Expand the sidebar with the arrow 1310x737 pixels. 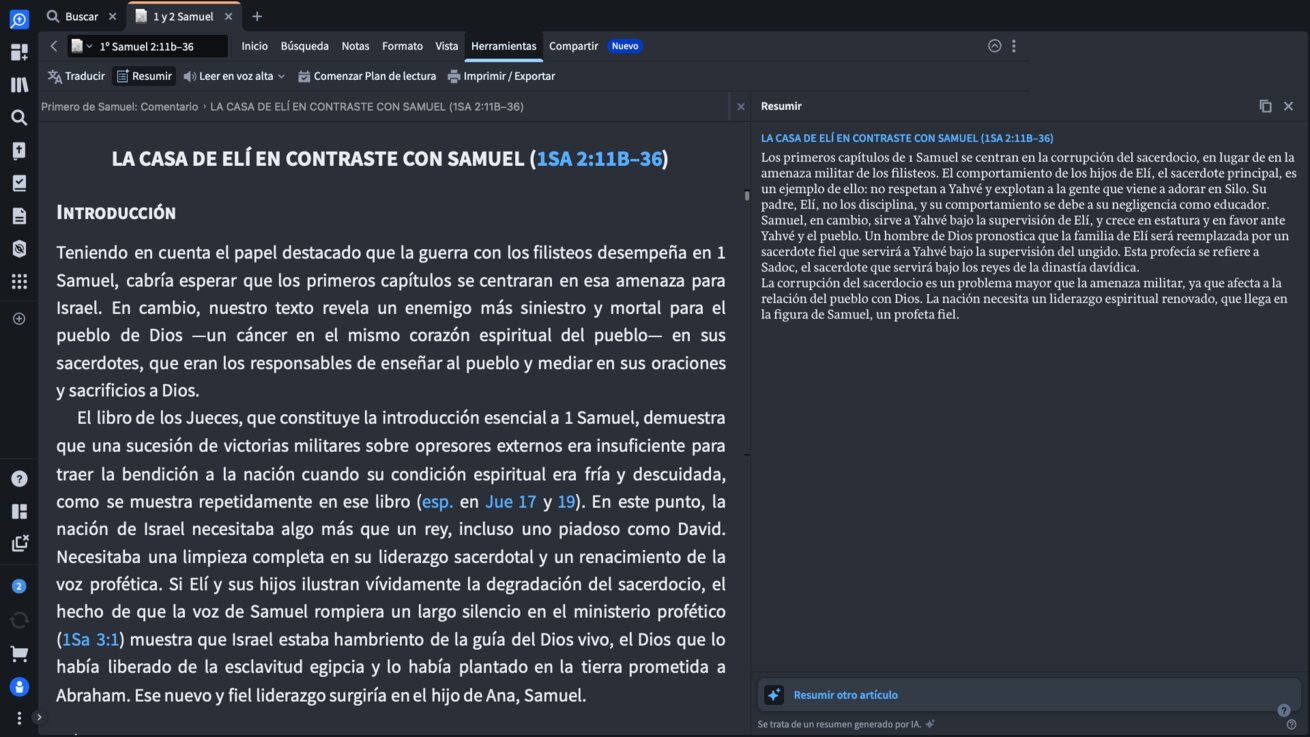(39, 717)
